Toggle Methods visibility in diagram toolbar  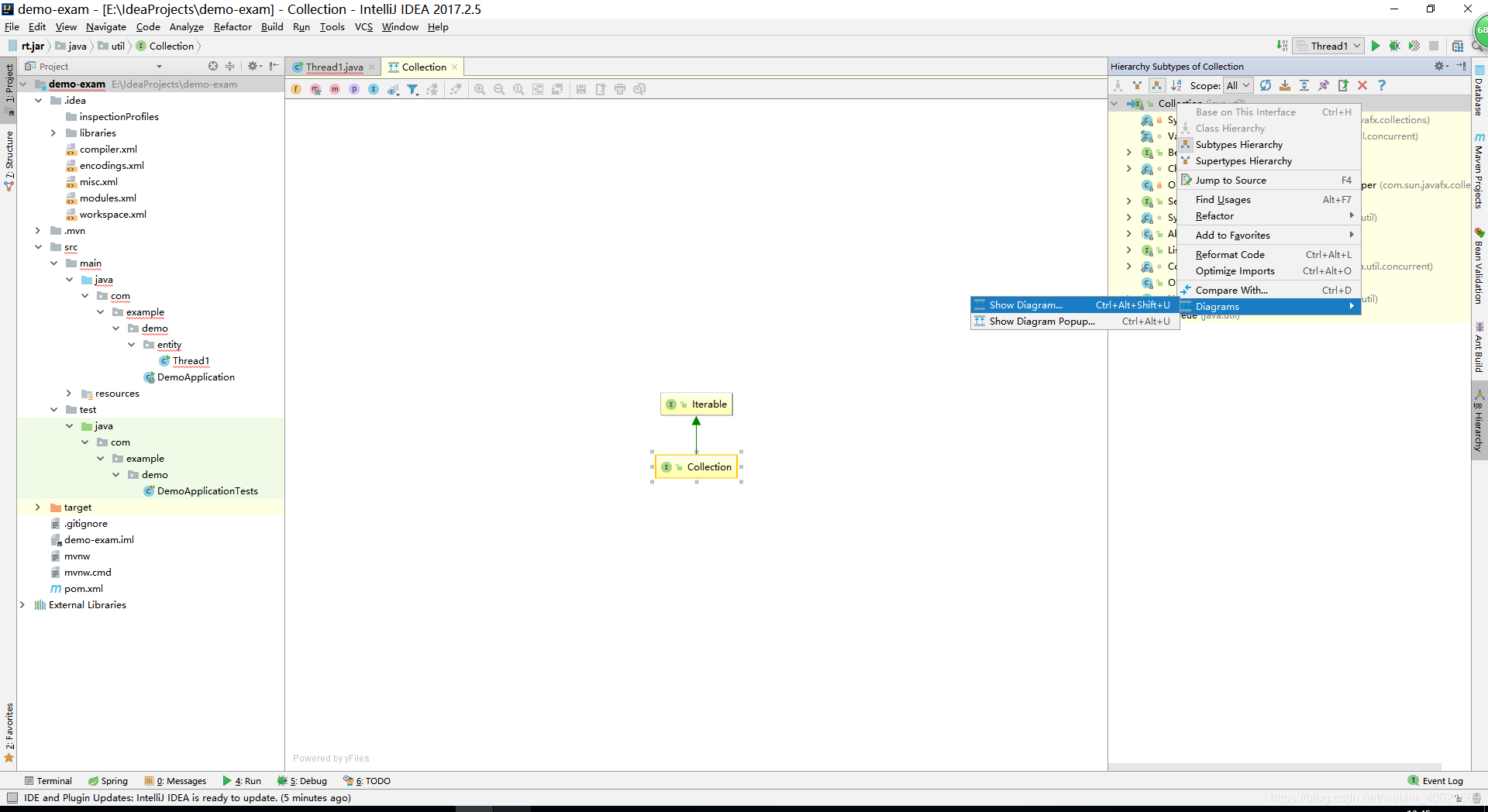click(x=335, y=89)
